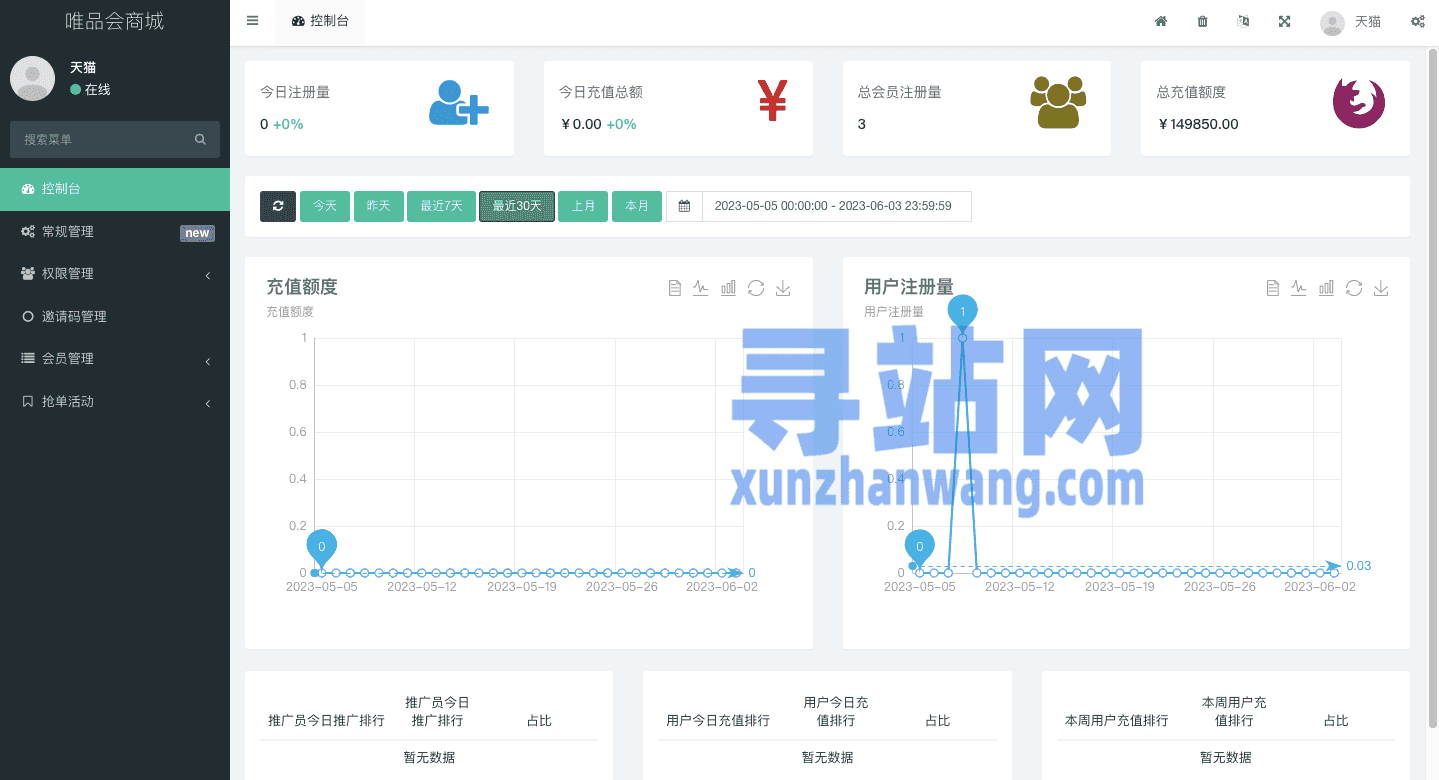Click the dark refresh button in date filter
The width and height of the screenshot is (1439, 780).
tap(278, 206)
